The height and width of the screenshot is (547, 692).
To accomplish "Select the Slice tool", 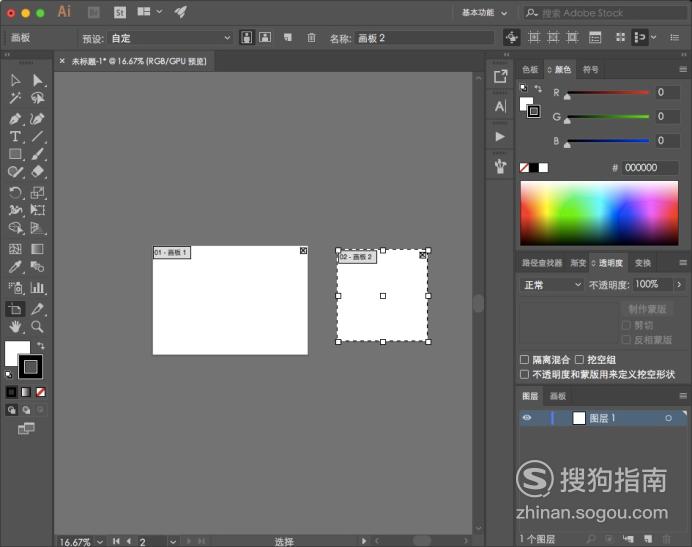I will (x=38, y=309).
